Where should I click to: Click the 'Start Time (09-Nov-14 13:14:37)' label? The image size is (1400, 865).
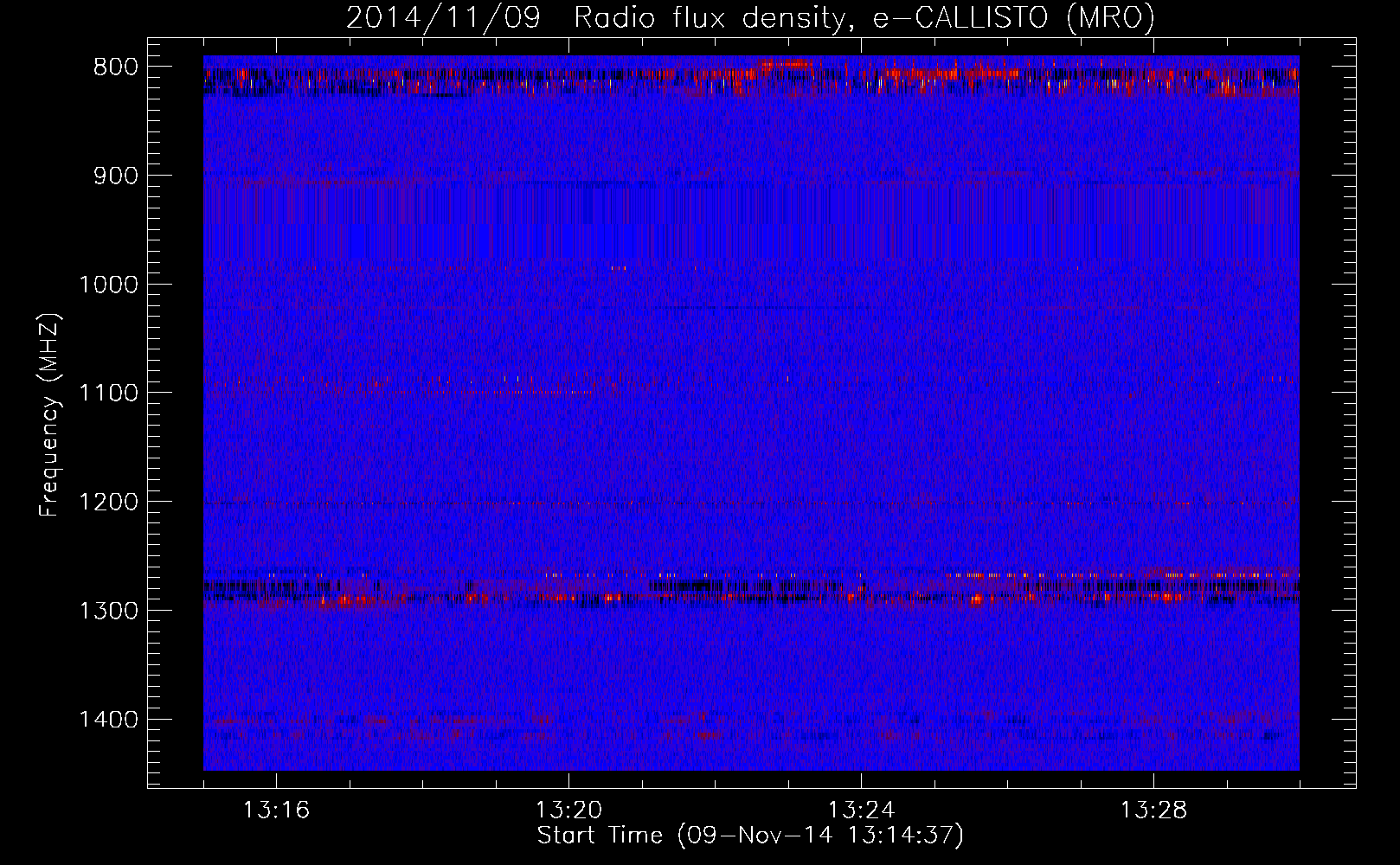tap(750, 836)
